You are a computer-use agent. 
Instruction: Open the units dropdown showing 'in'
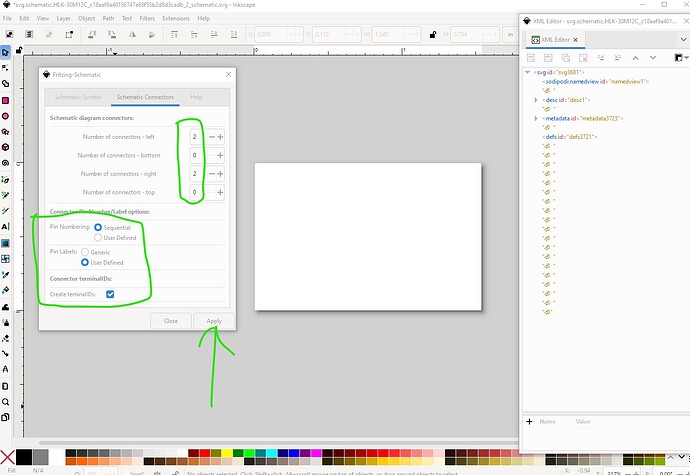510,34
